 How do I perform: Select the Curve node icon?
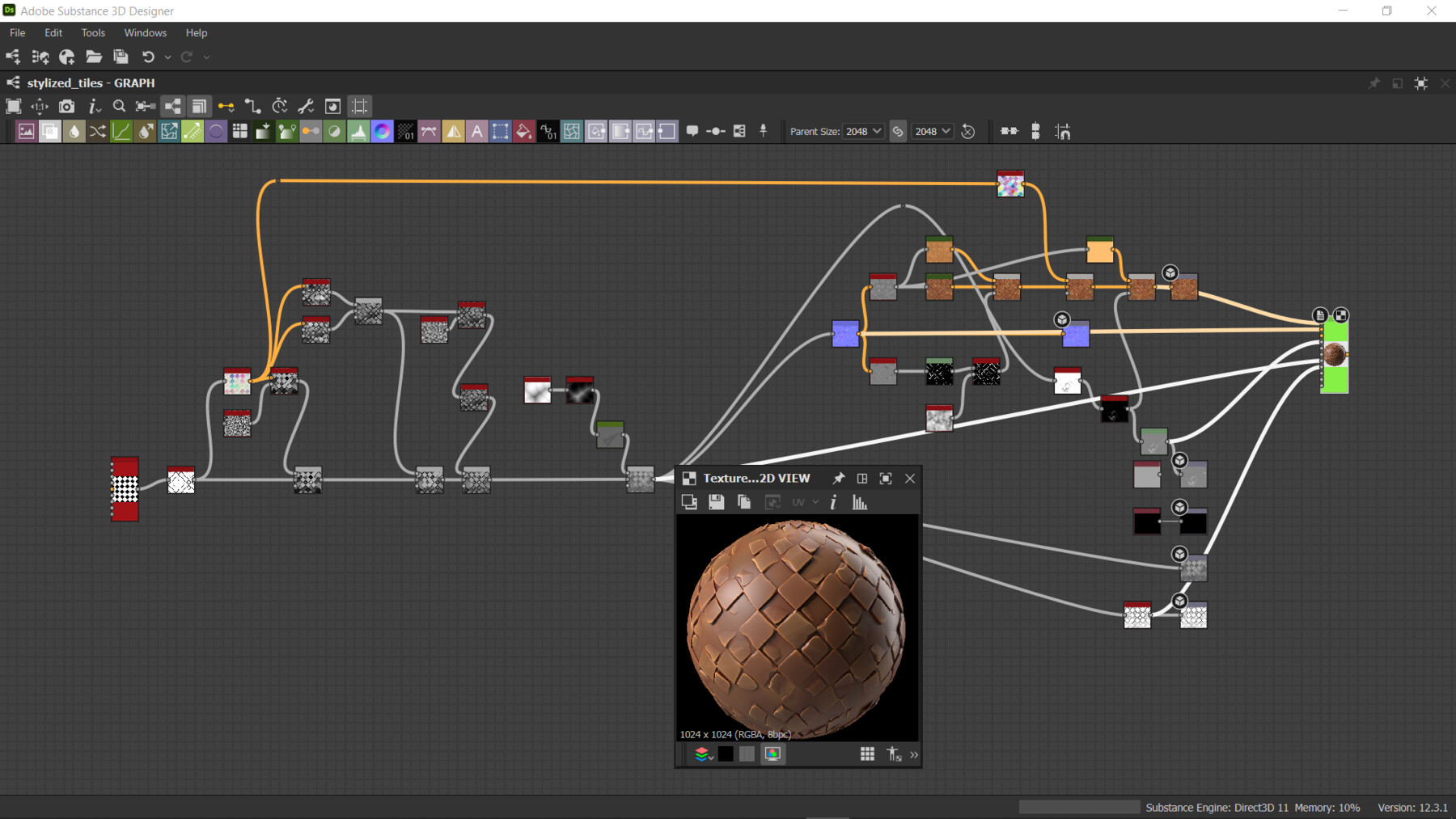coord(121,131)
